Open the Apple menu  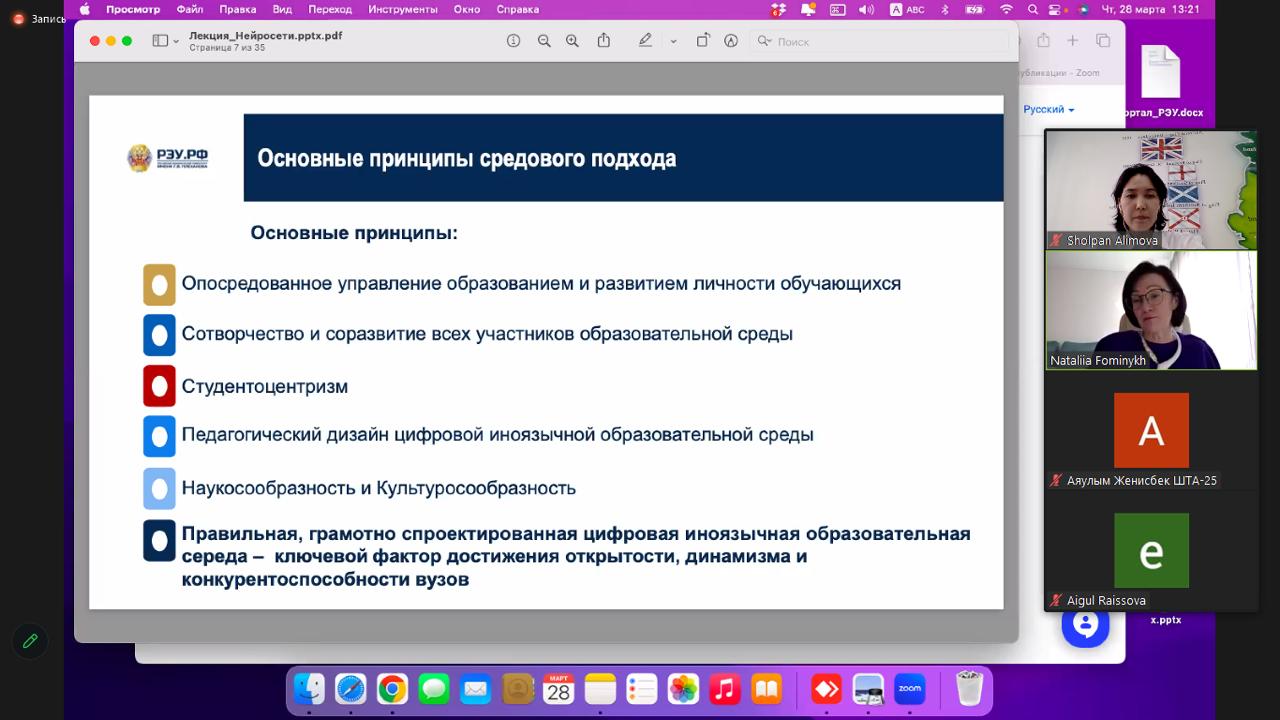(x=85, y=9)
